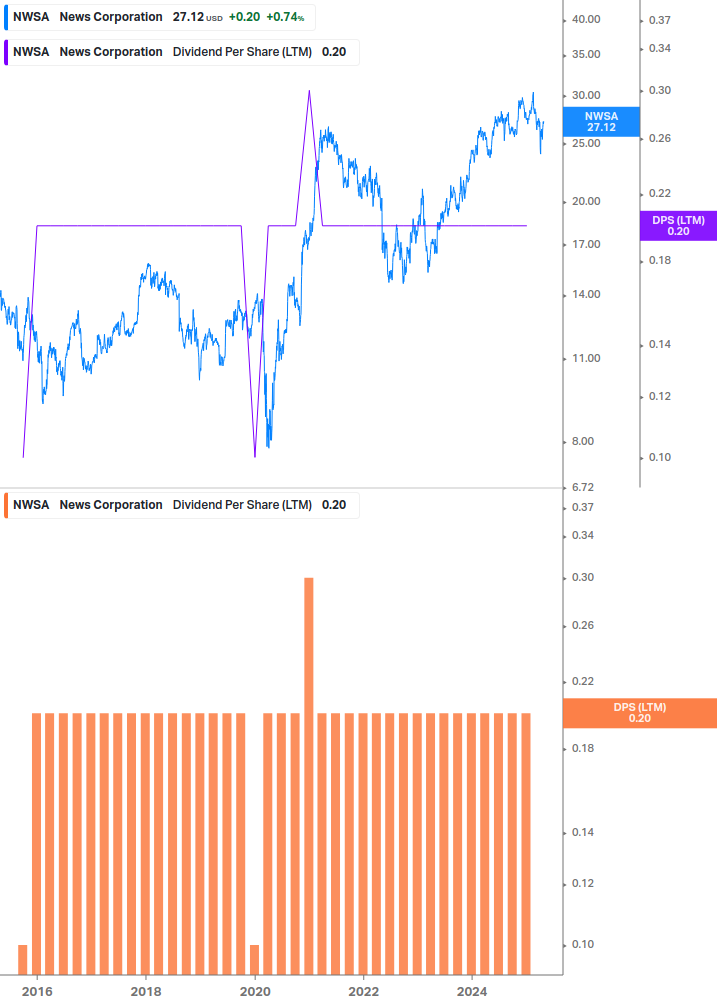Viewport: 717px width, 1005px height.
Task: Click the 25.00 price axis label
Action: pyautogui.click(x=586, y=143)
